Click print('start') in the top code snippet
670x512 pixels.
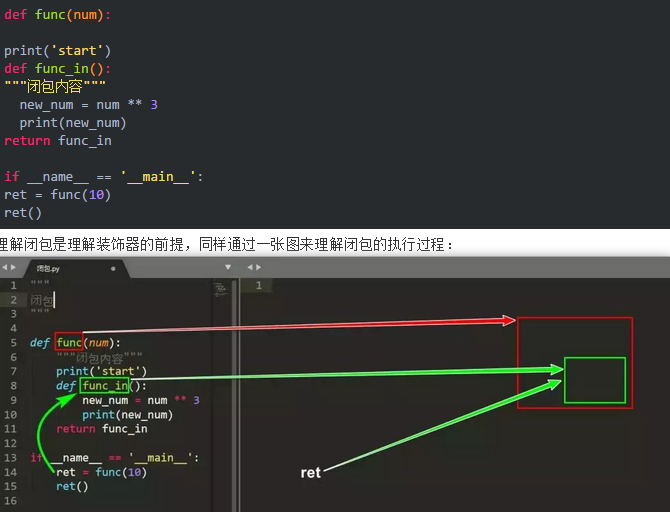pyautogui.click(x=57, y=51)
